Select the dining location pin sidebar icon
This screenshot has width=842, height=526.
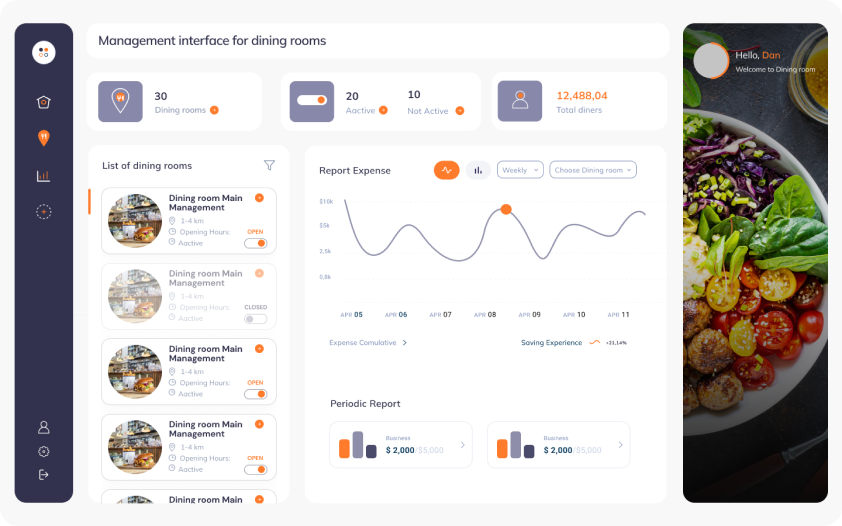(43, 138)
